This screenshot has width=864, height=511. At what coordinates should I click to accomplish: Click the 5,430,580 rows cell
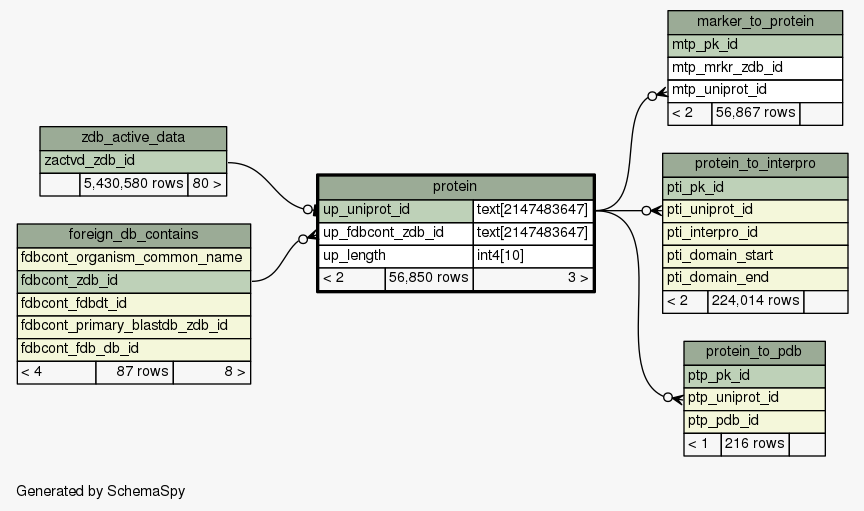point(133,184)
